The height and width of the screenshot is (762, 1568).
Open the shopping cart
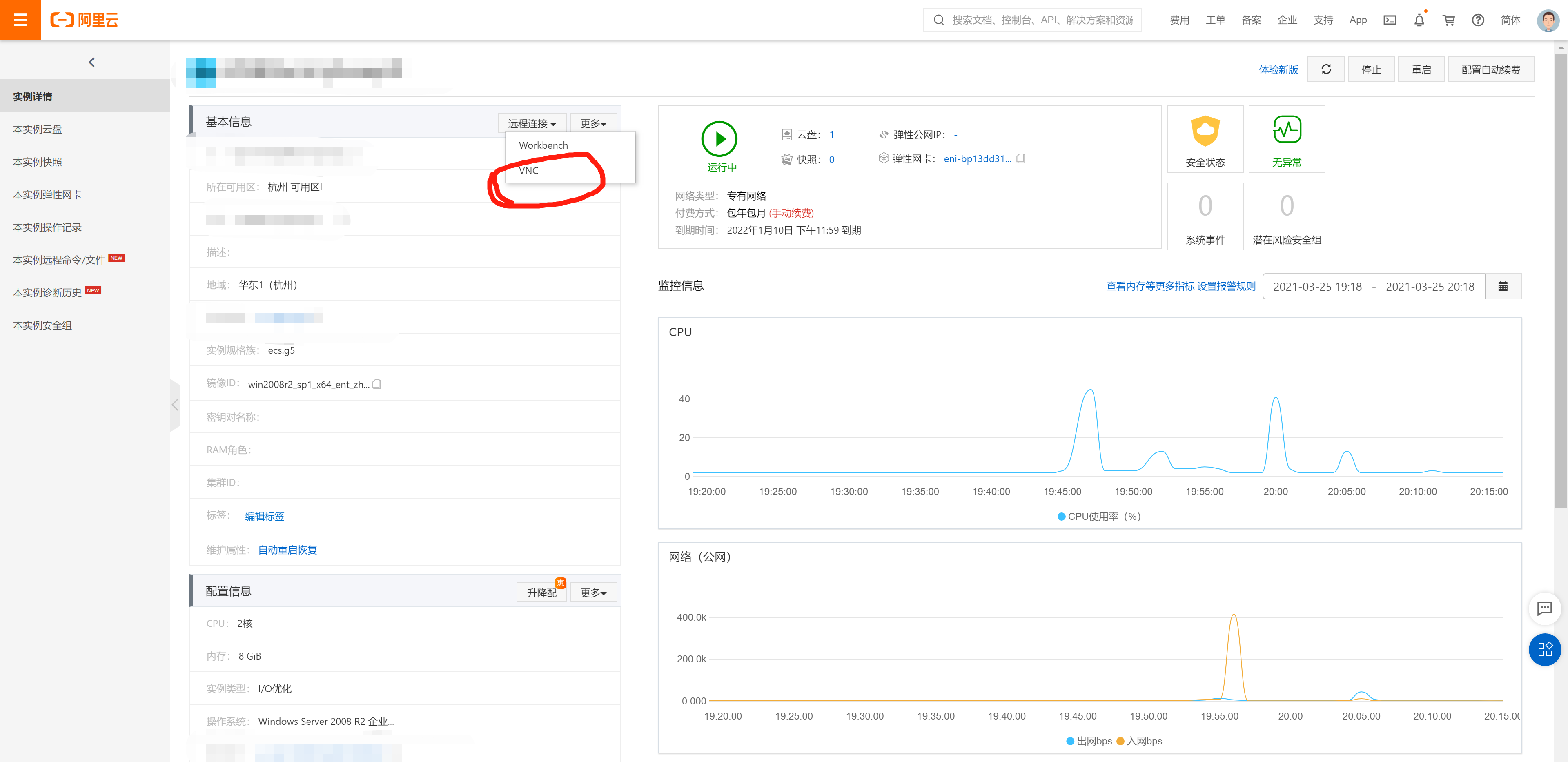[x=1449, y=20]
